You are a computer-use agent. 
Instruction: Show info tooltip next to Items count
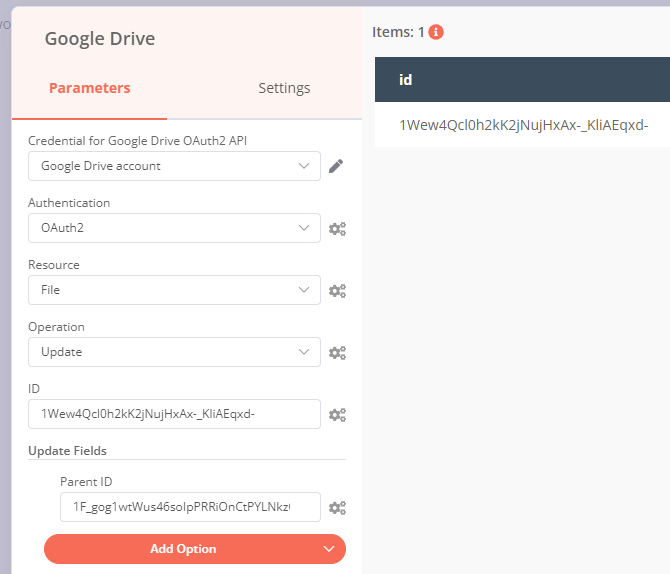tap(436, 32)
